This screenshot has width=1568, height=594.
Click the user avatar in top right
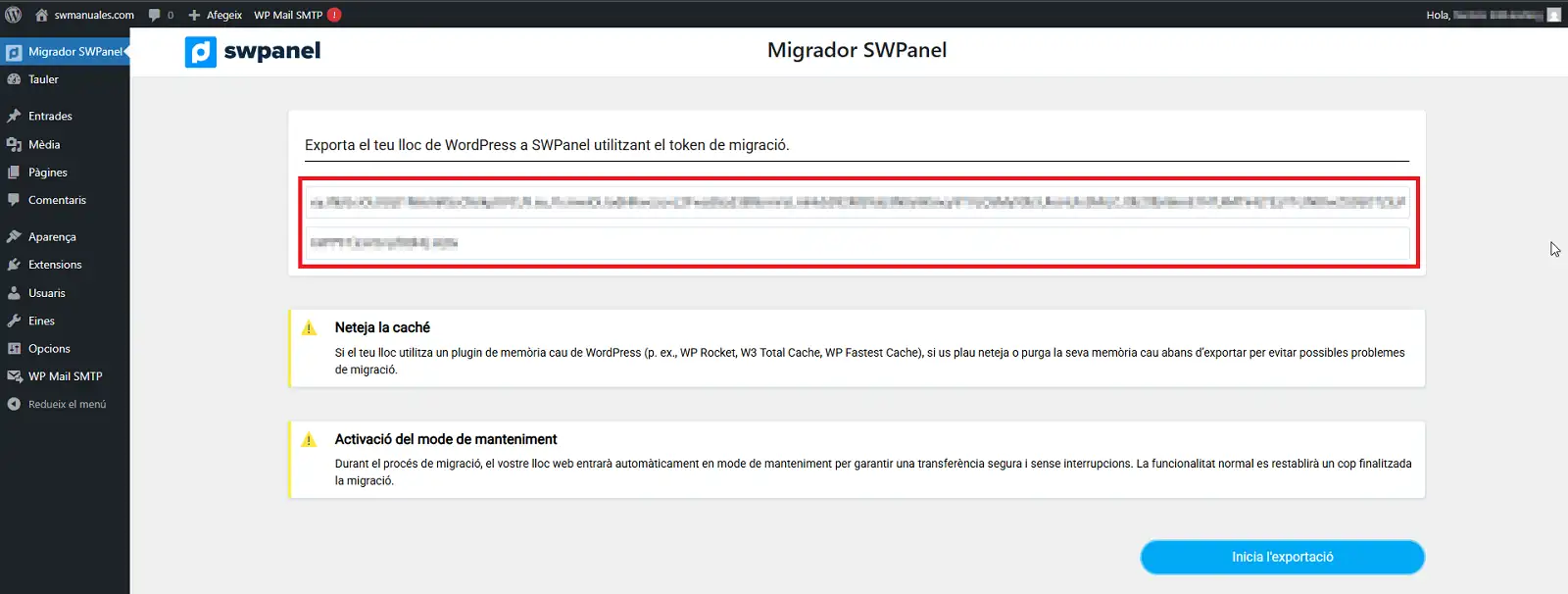point(1553,15)
